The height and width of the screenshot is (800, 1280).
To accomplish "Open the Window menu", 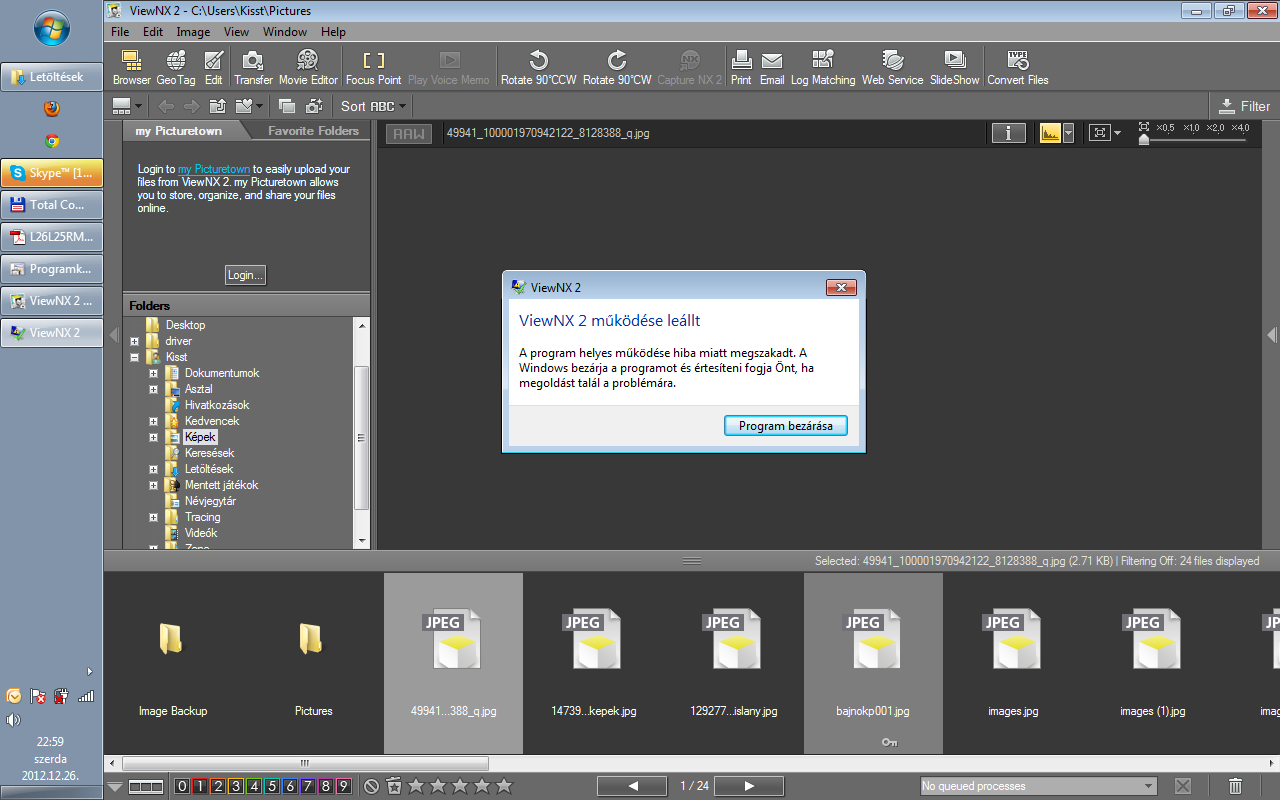I will click(285, 32).
